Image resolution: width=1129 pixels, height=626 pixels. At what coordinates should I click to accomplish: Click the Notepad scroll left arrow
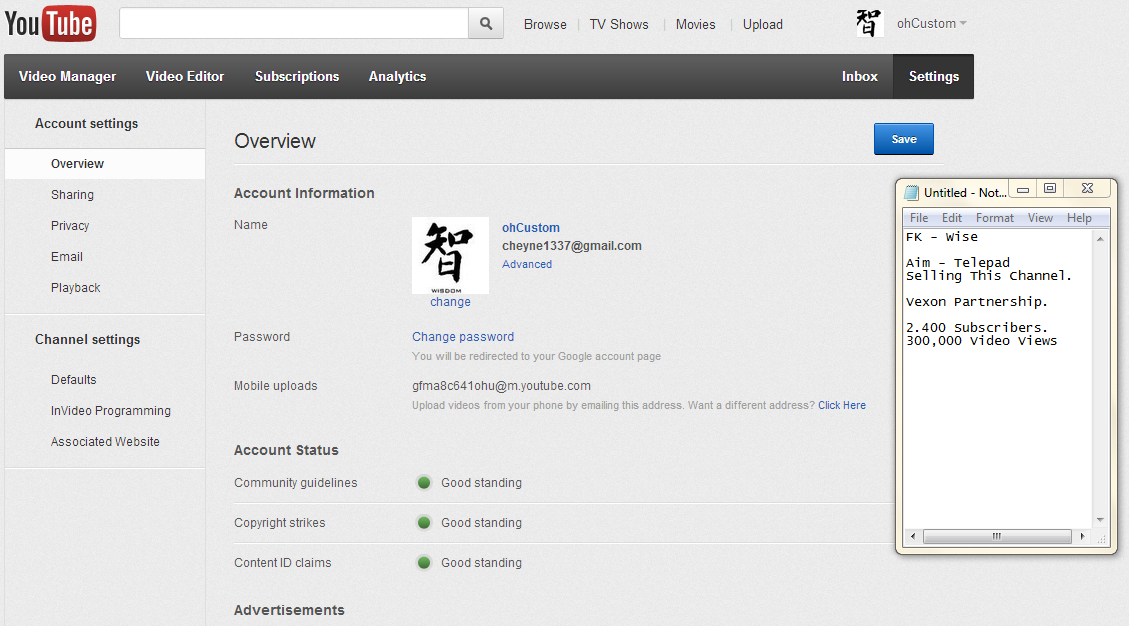click(913, 536)
